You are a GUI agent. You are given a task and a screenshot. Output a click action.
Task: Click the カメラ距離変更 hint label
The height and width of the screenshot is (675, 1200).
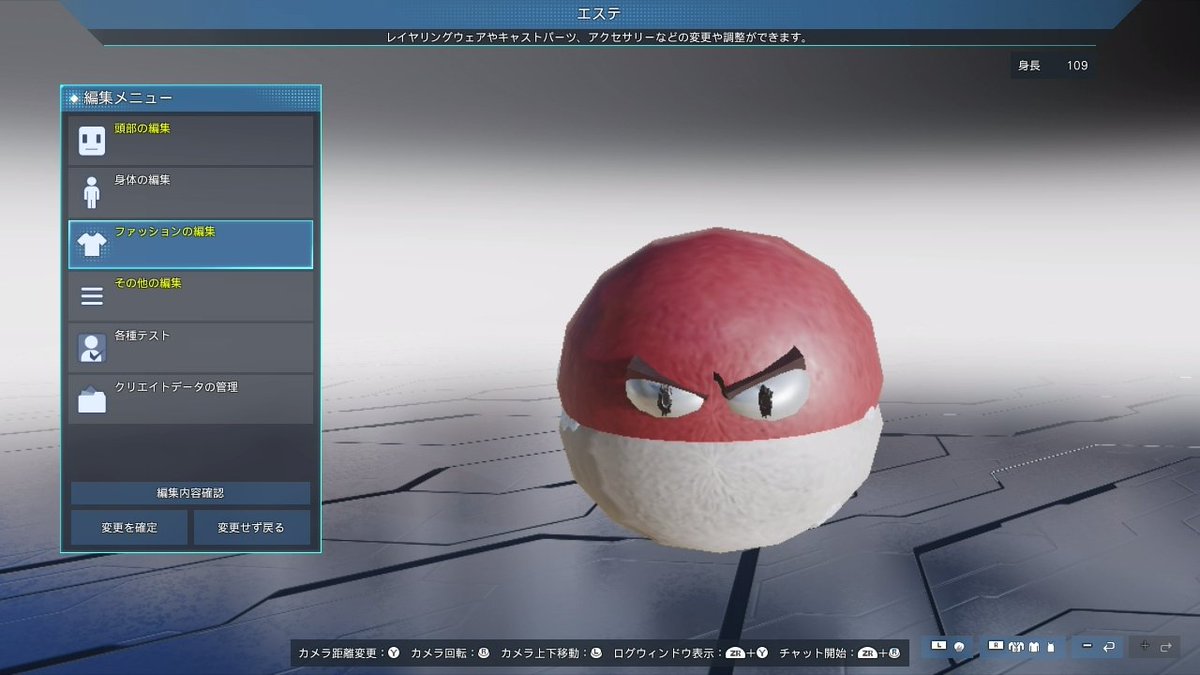click(x=340, y=653)
